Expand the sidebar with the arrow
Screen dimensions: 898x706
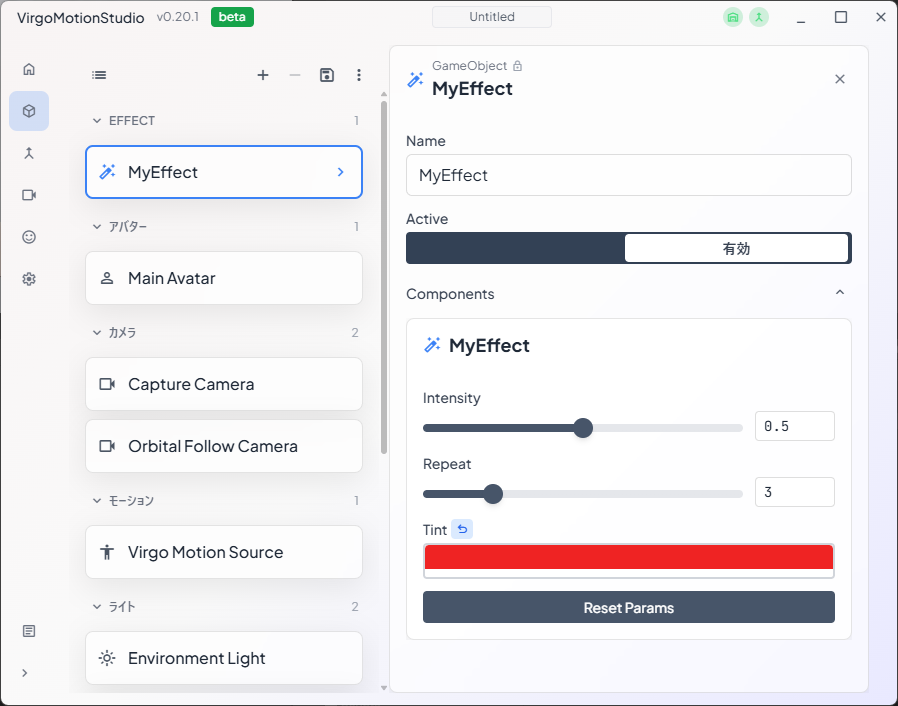[x=25, y=673]
